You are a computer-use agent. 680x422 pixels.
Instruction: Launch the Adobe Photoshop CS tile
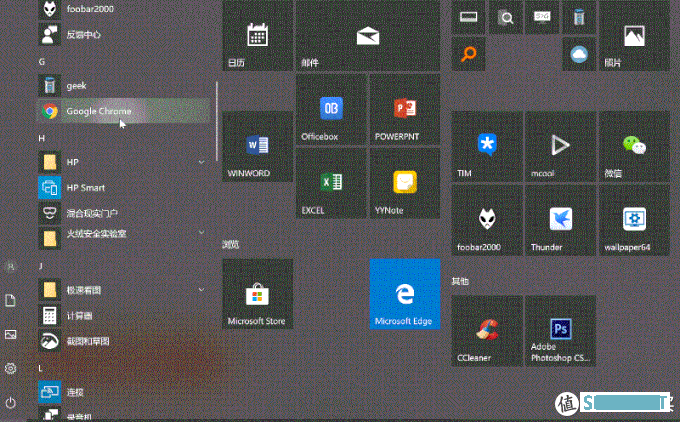click(560, 331)
